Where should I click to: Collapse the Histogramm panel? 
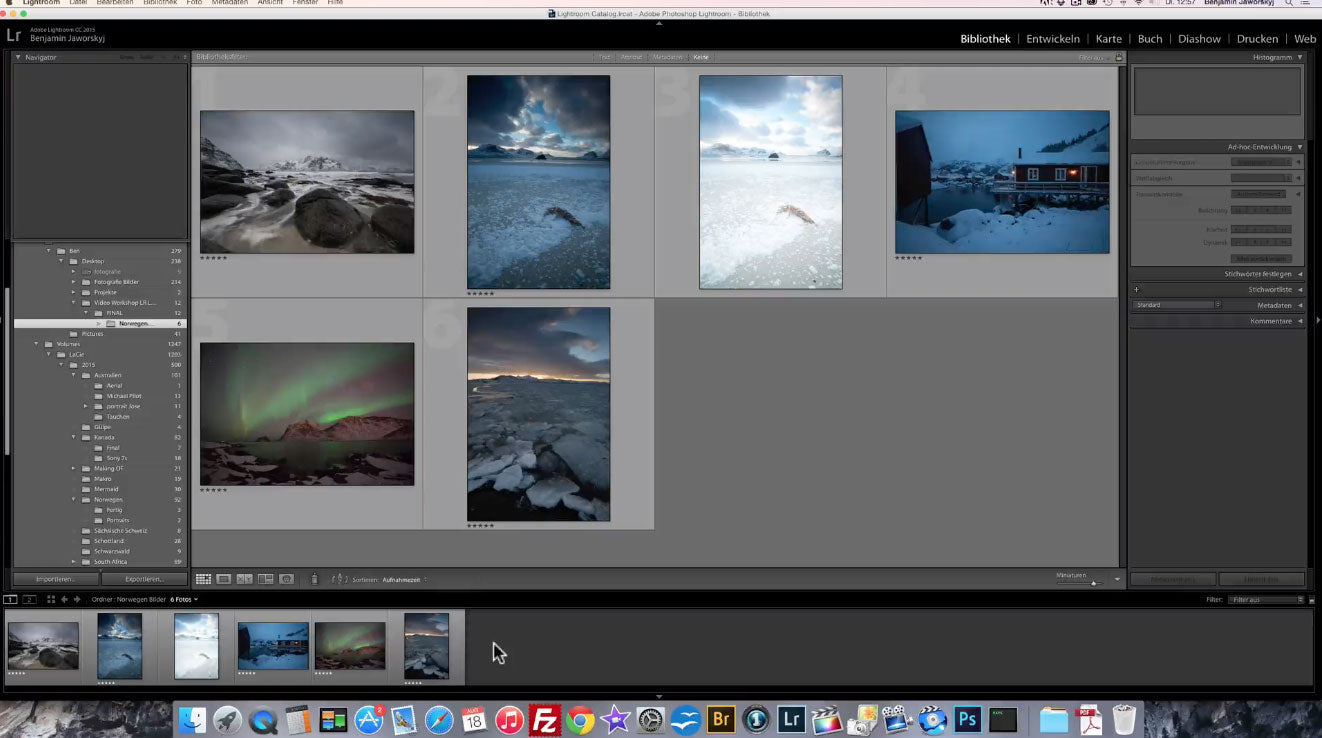click(x=1300, y=57)
